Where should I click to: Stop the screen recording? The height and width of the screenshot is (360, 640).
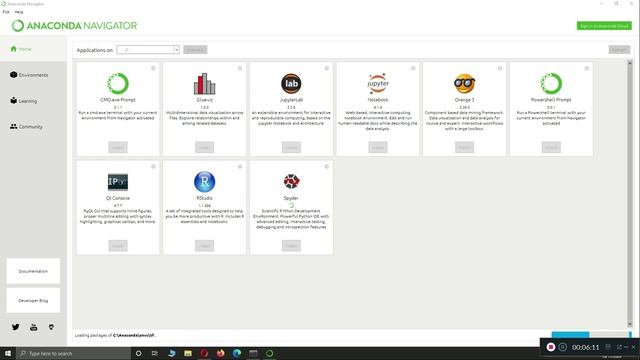click(551, 347)
